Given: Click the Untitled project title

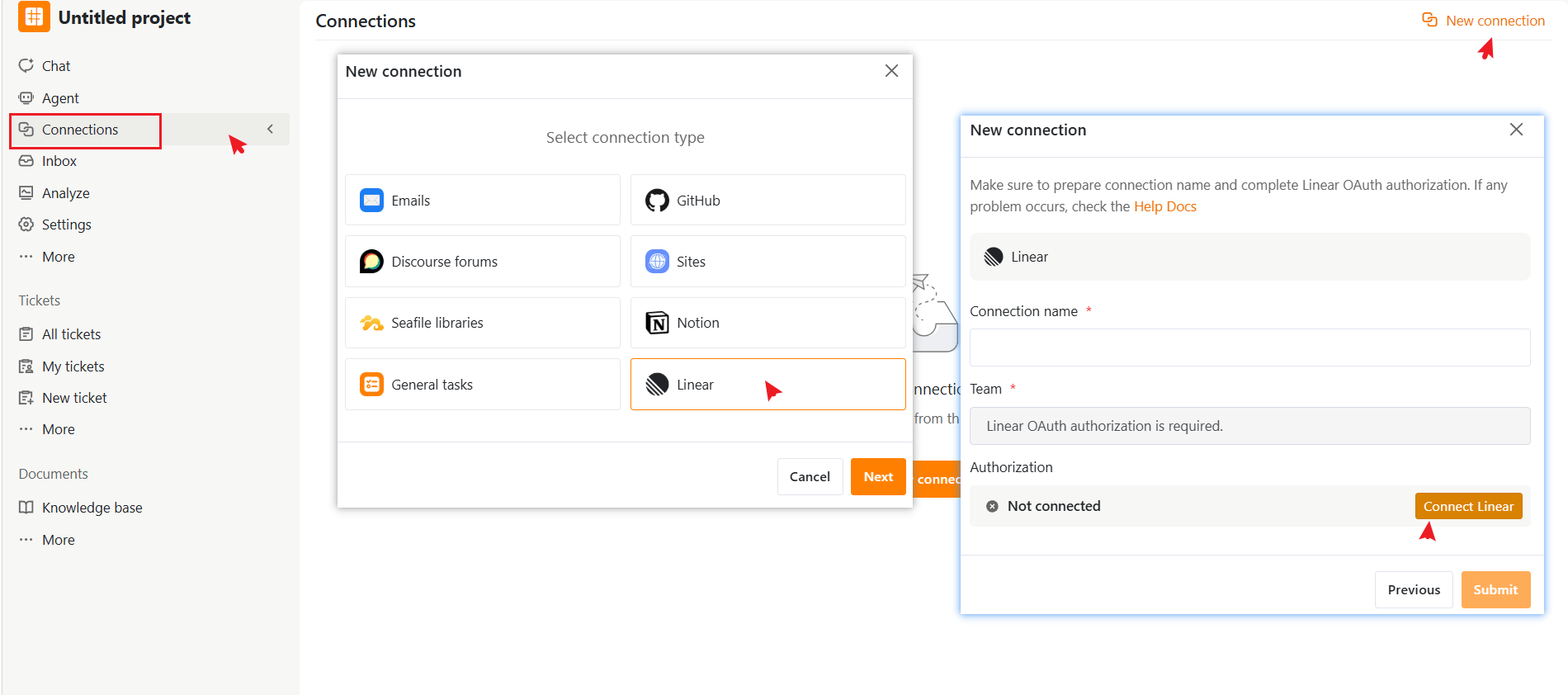Looking at the screenshot, I should click(125, 17).
